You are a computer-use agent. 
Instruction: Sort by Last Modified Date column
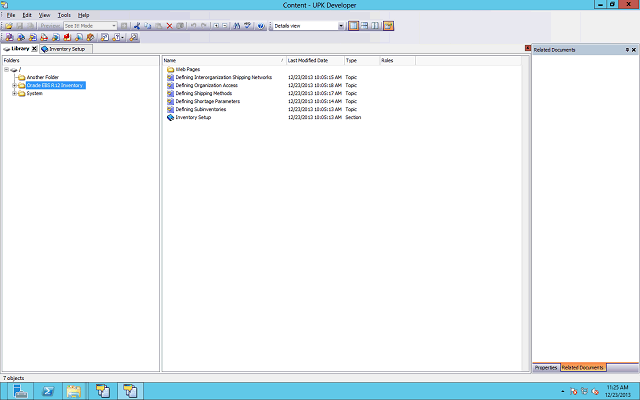point(308,60)
